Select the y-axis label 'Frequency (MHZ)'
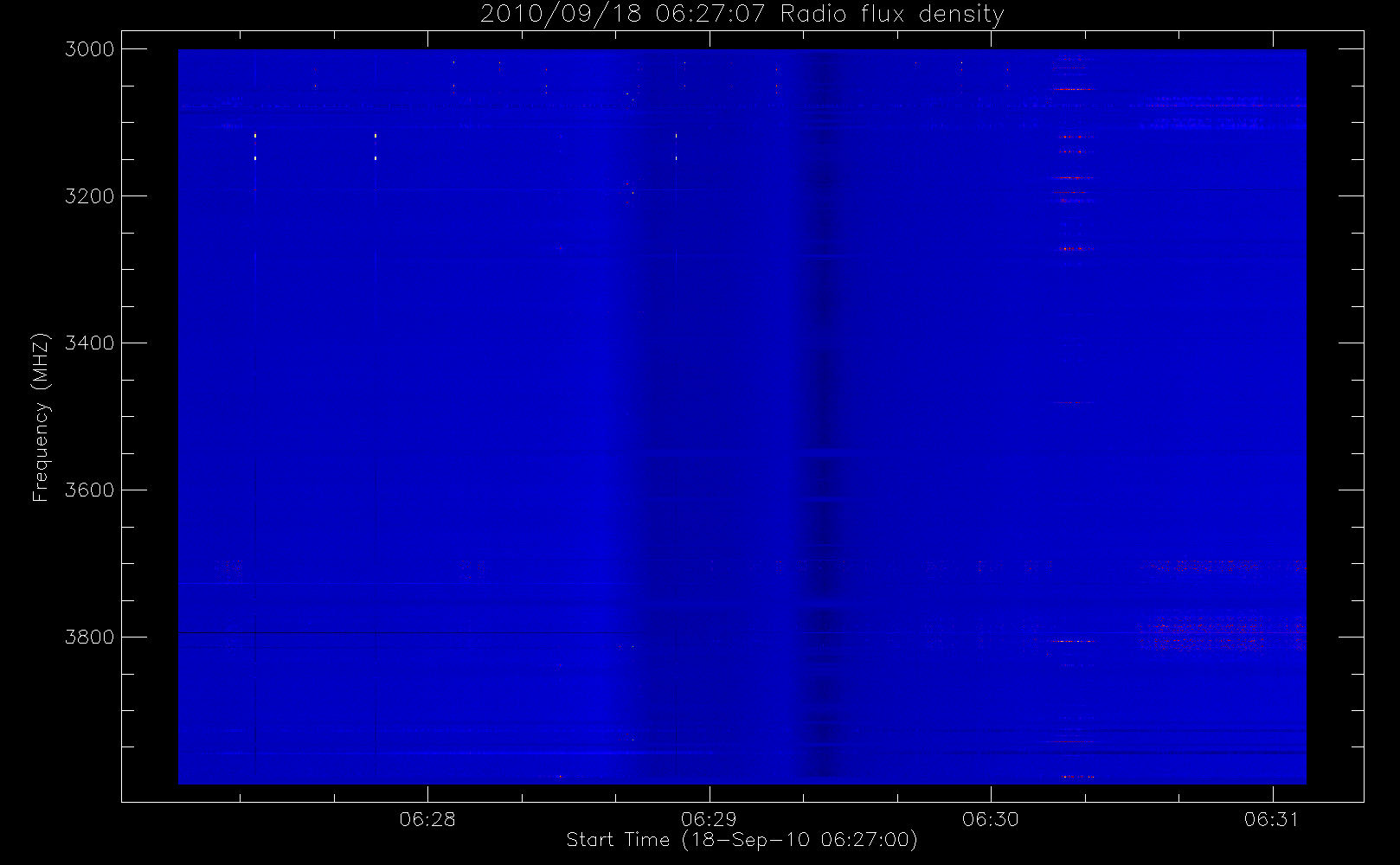This screenshot has height=865, width=1400. (x=40, y=417)
